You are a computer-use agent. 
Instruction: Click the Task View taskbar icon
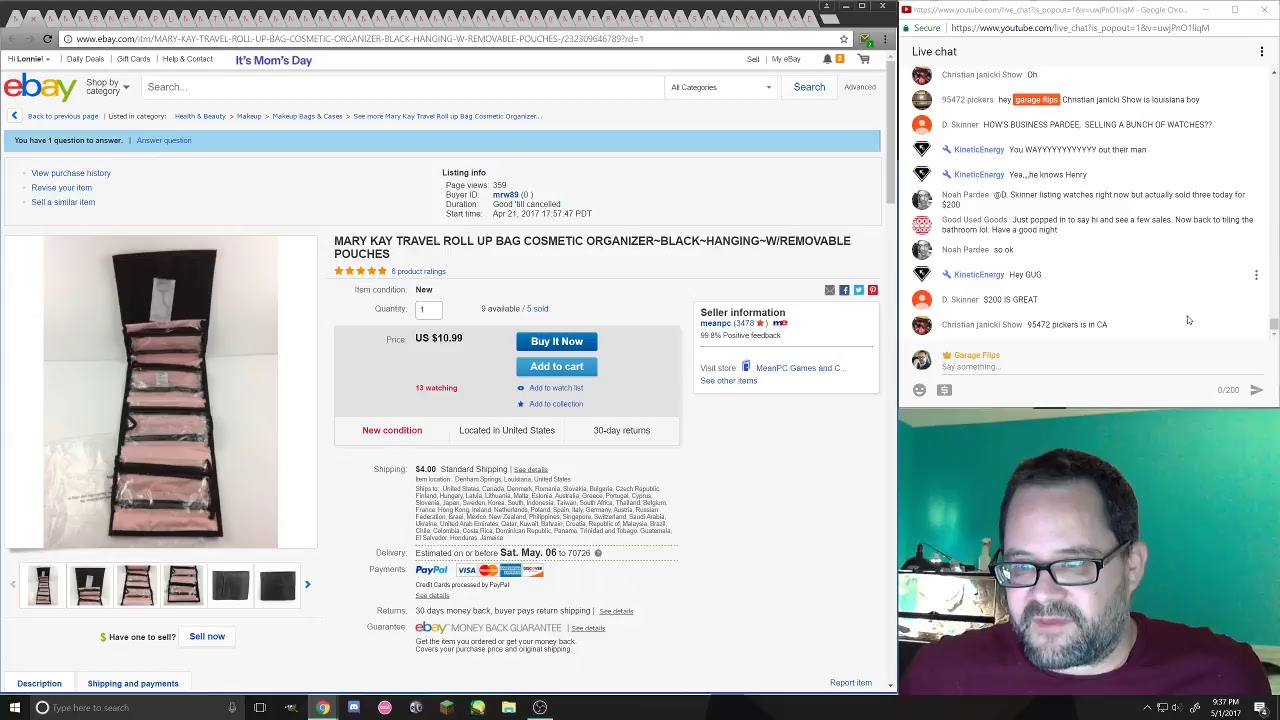click(x=260, y=708)
